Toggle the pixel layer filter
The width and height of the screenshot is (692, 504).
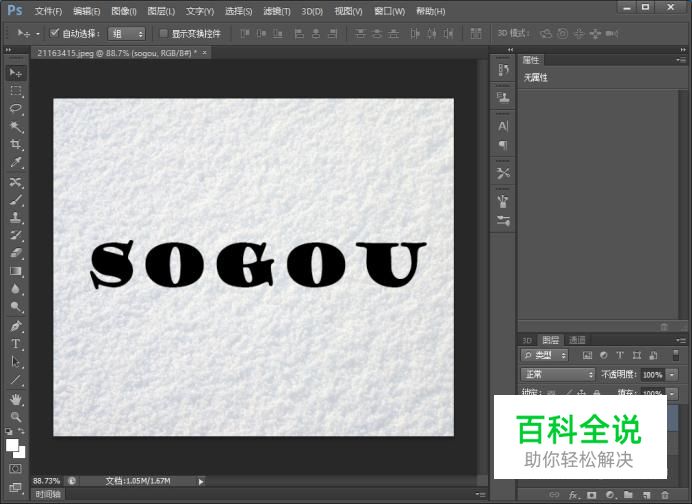(587, 355)
